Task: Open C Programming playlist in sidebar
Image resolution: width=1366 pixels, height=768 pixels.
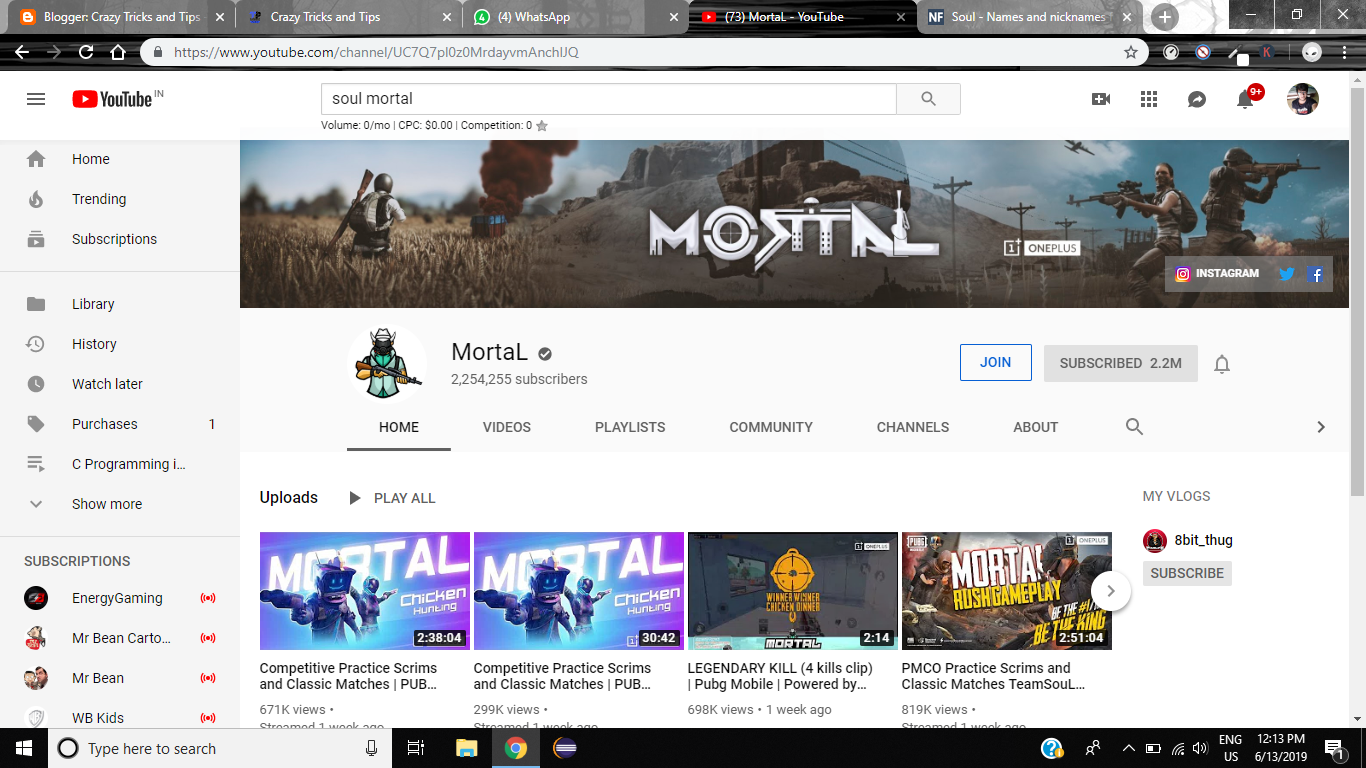Action: pyautogui.click(x=120, y=464)
